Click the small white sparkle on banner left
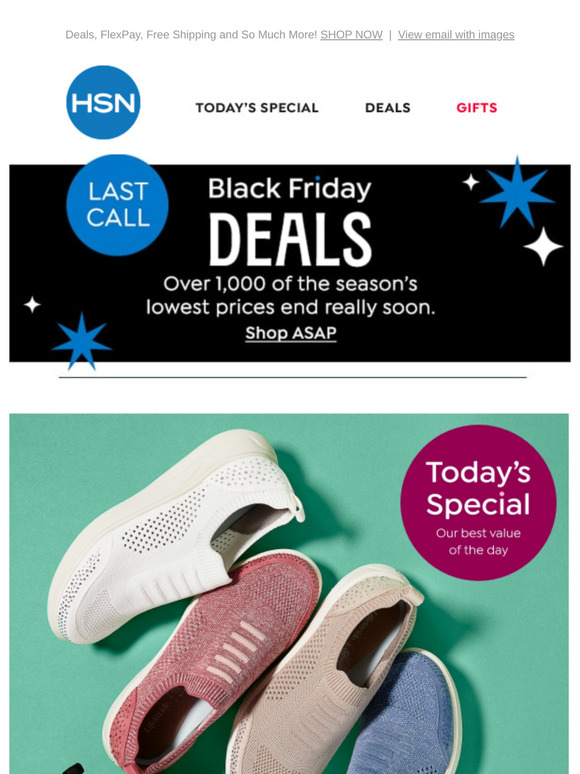 tap(33, 305)
